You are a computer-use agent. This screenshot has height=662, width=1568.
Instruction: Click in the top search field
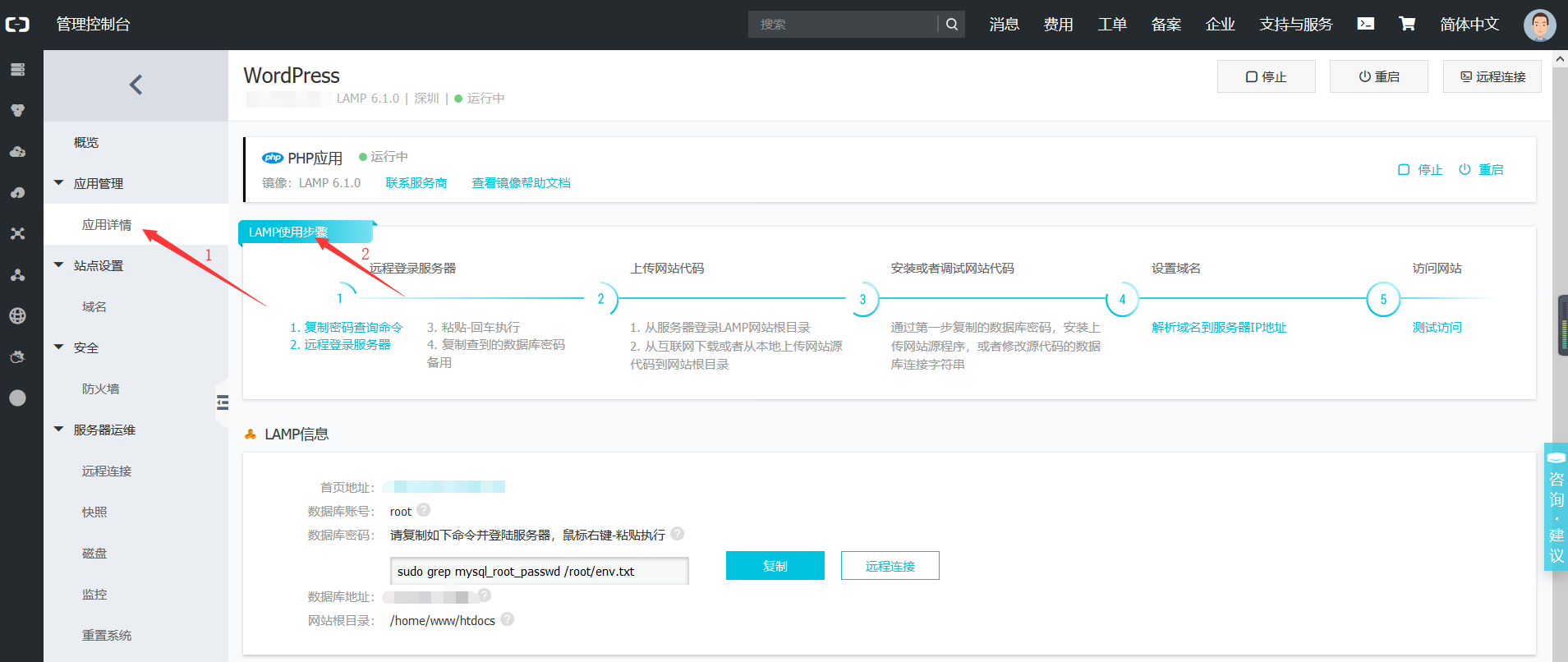tap(842, 25)
